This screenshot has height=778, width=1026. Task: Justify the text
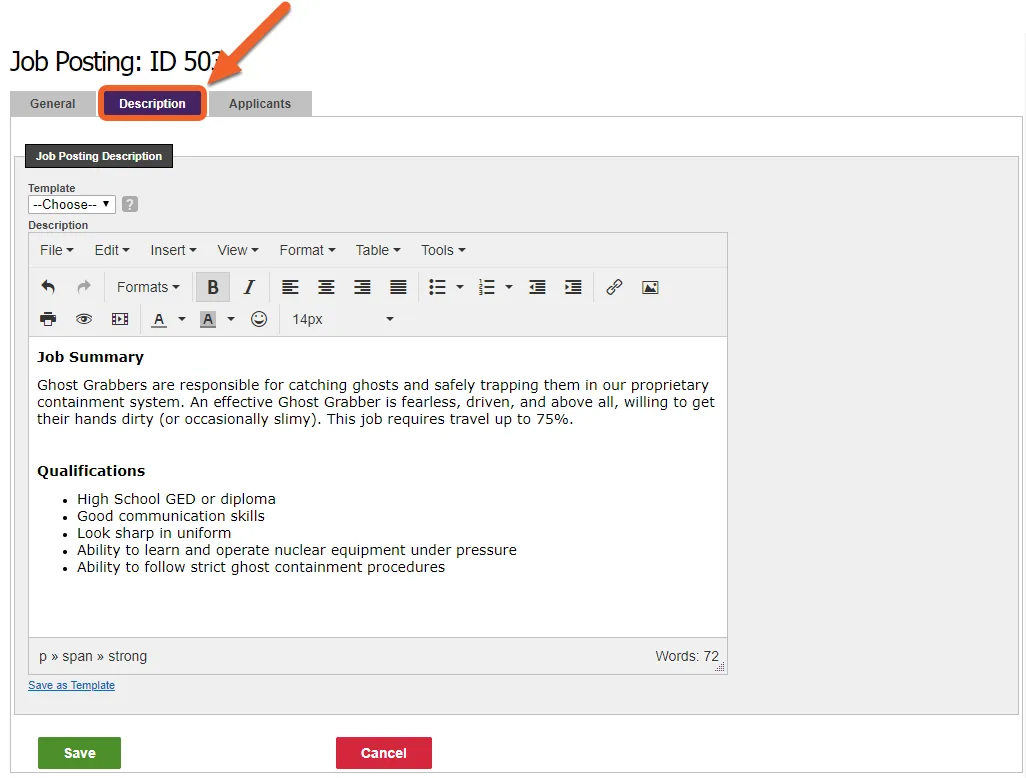point(398,287)
